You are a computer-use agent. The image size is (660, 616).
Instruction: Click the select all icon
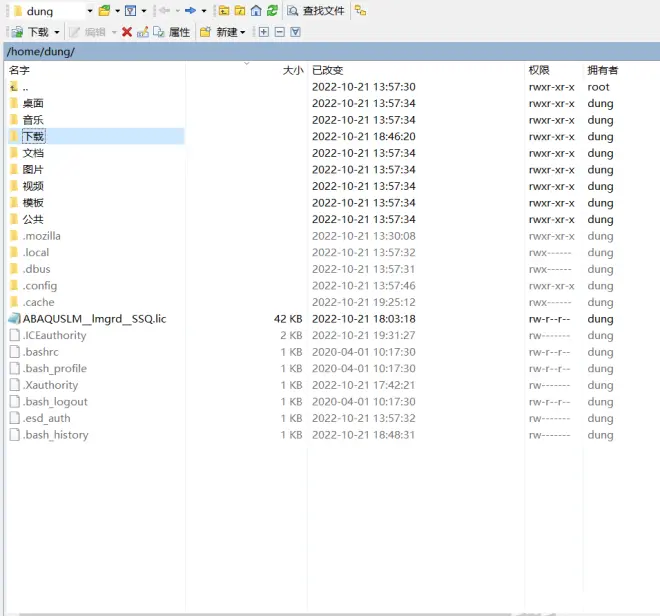[295, 32]
